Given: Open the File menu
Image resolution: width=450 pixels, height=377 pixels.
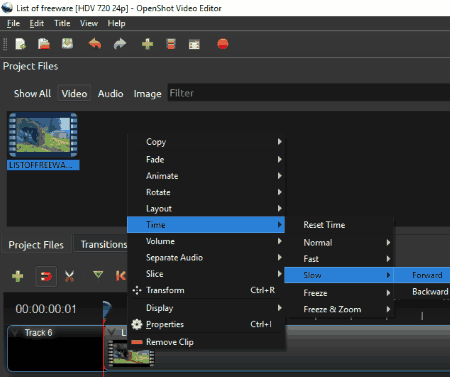Looking at the screenshot, I should click(13, 23).
